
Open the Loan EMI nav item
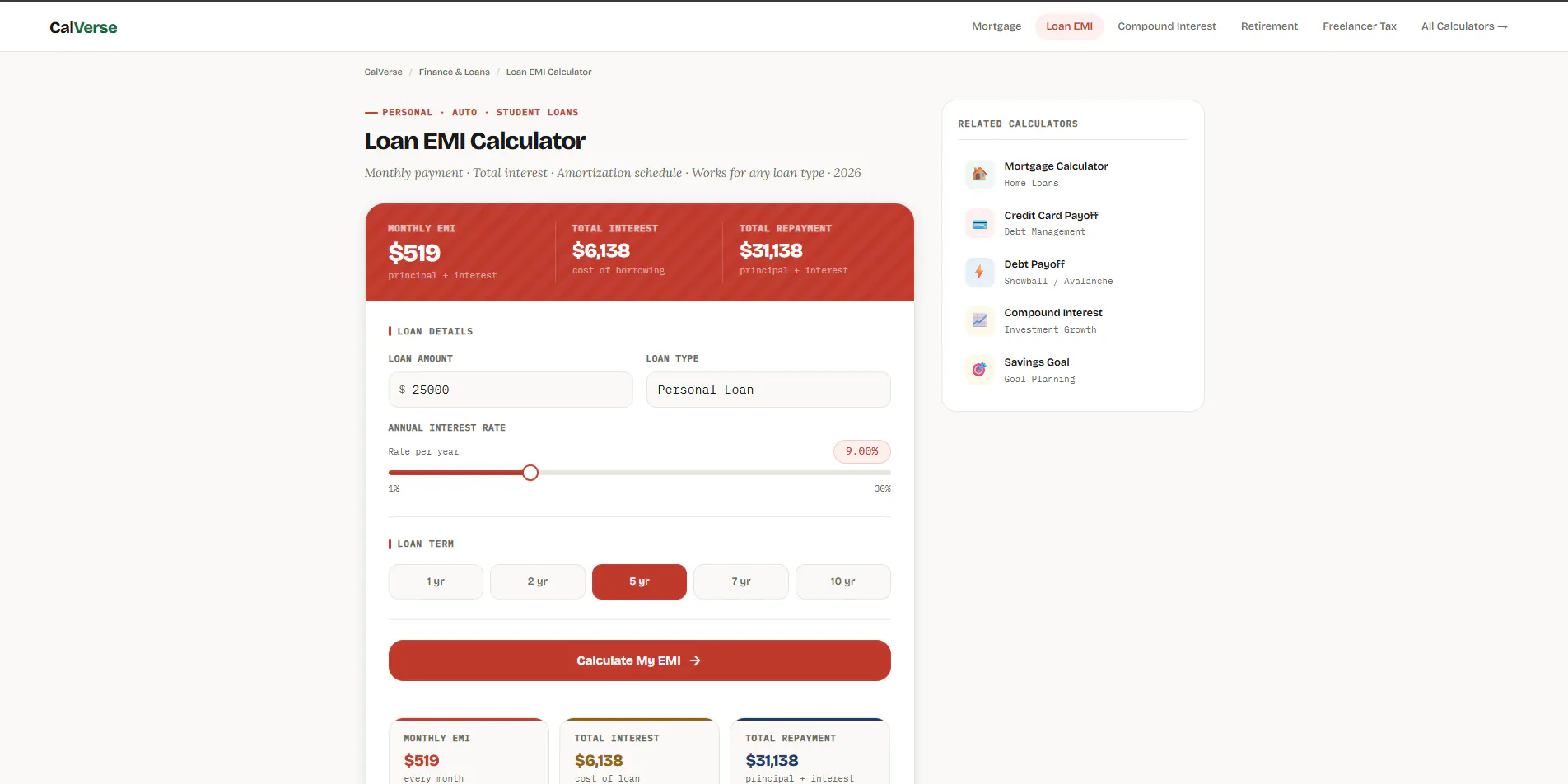(x=1069, y=26)
